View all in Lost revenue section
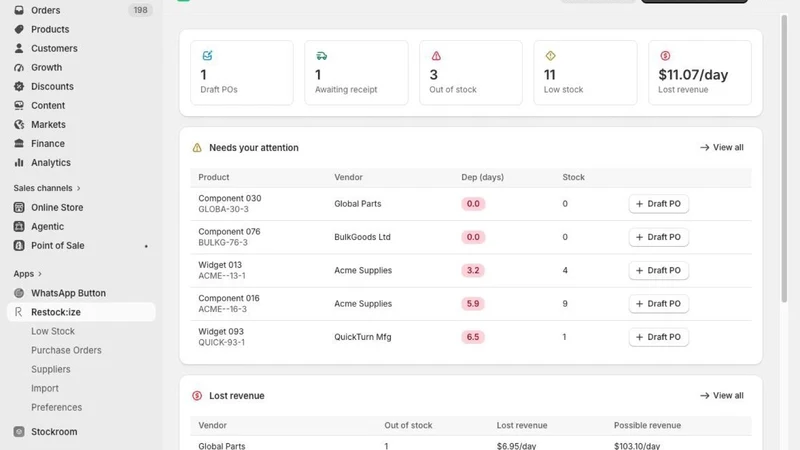 [x=722, y=395]
